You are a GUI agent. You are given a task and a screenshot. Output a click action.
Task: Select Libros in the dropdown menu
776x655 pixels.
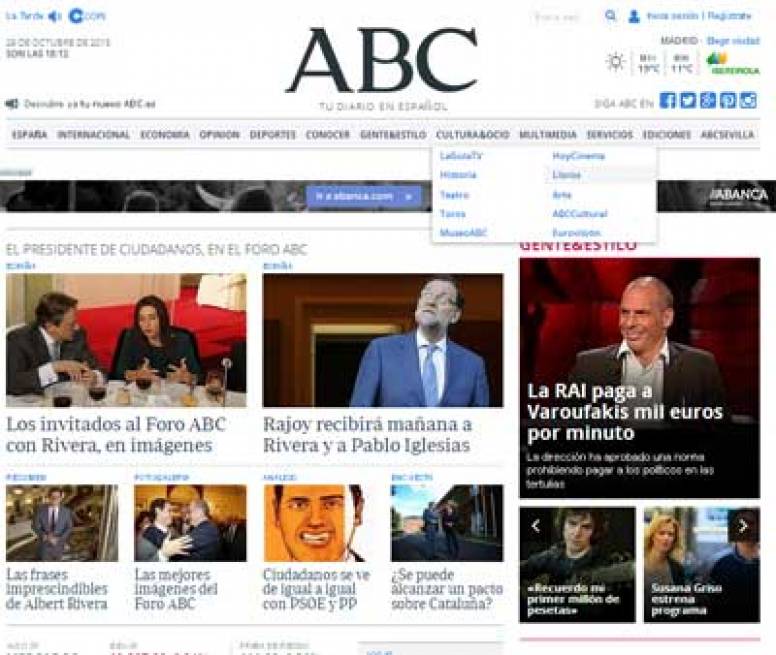click(566, 175)
